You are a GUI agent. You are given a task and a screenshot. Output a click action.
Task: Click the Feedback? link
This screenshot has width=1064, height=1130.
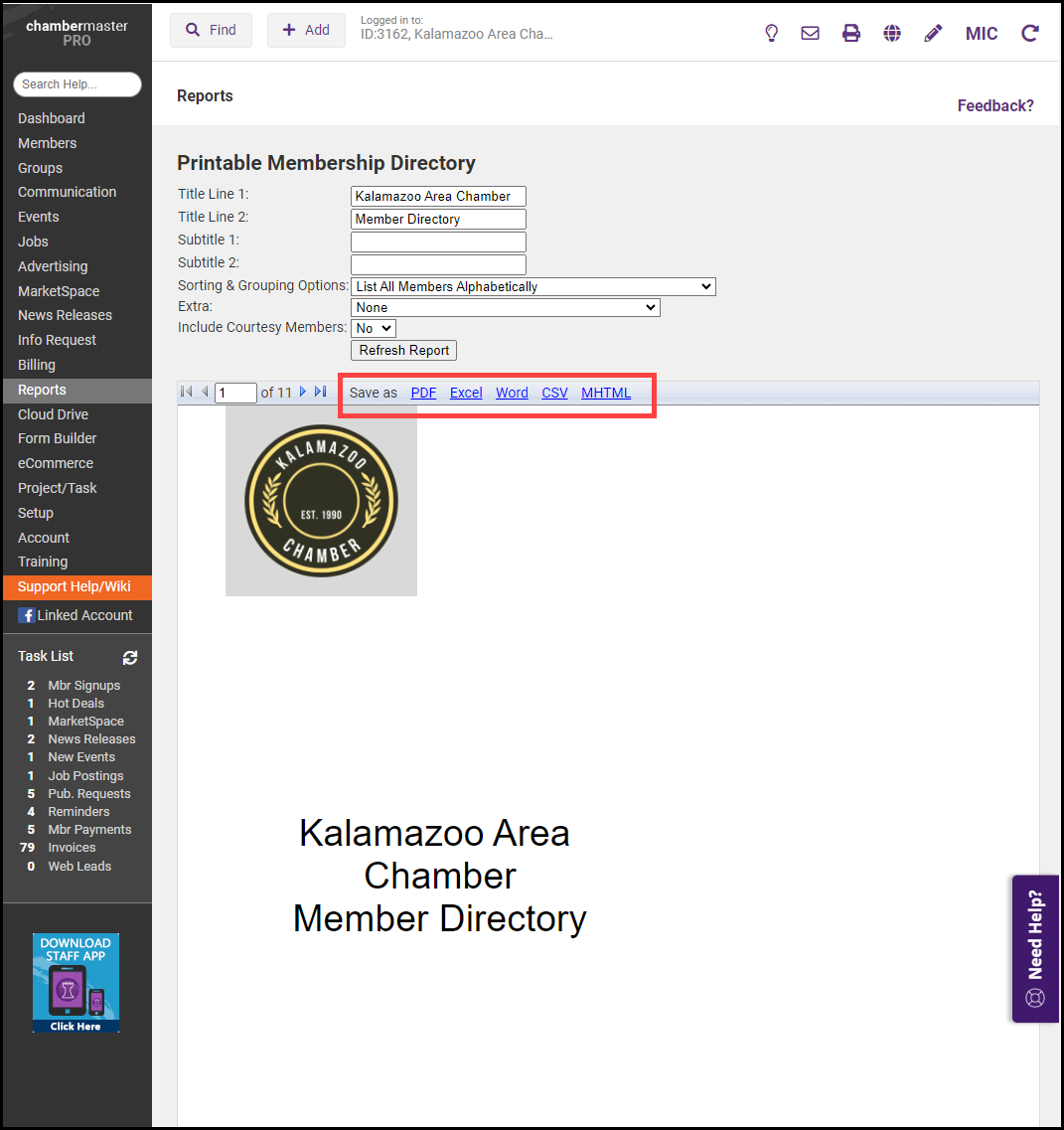(994, 106)
